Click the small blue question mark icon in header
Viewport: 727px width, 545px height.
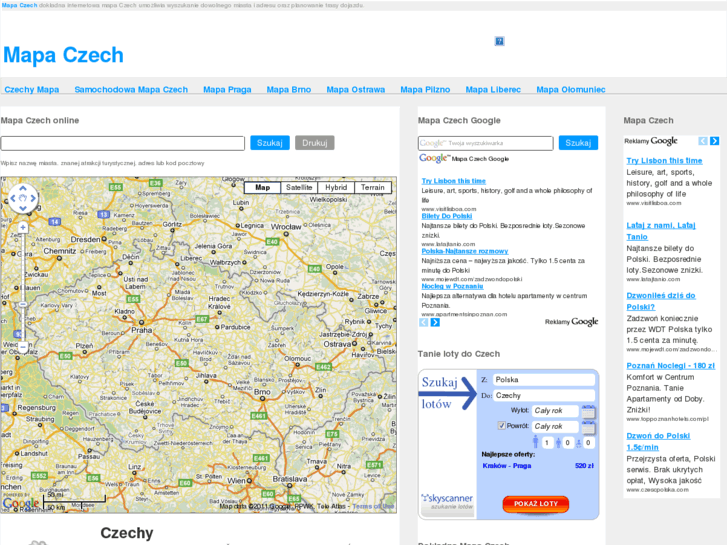[x=499, y=41]
